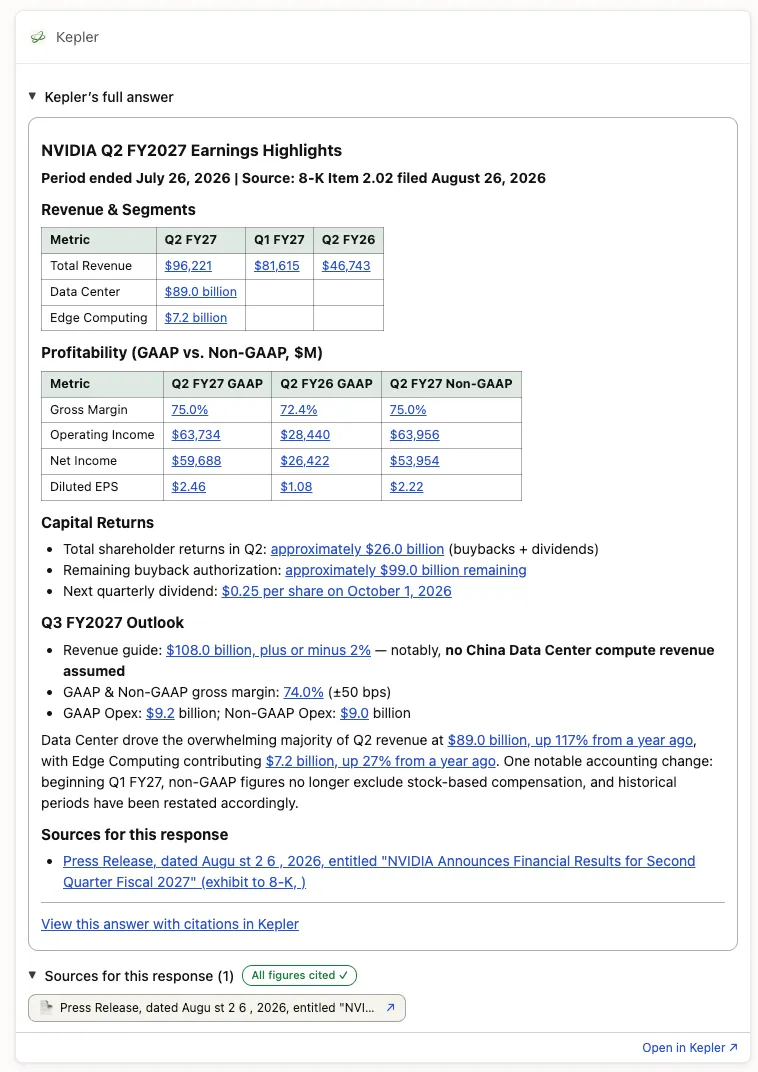This screenshot has width=758, height=1072.
Task: Click "$108.0 billion, plus or minus 2%" link
Action: tap(269, 650)
